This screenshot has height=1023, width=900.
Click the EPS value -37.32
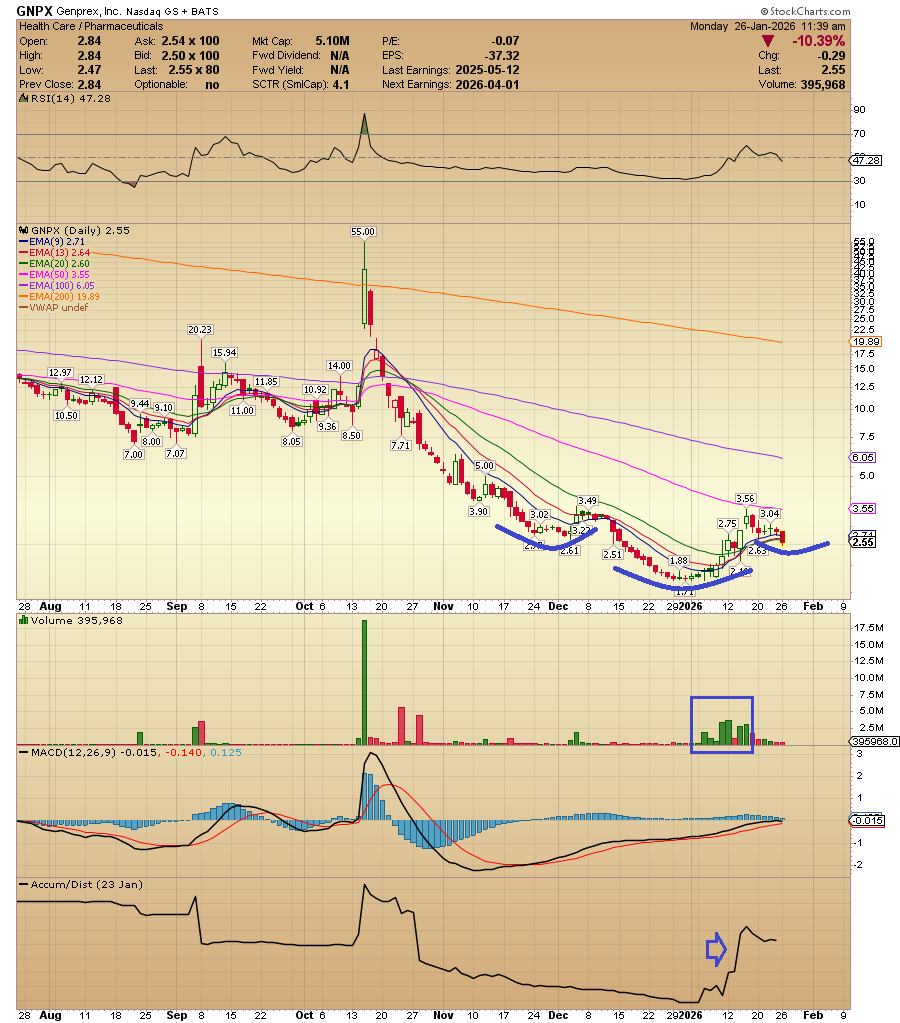point(502,56)
